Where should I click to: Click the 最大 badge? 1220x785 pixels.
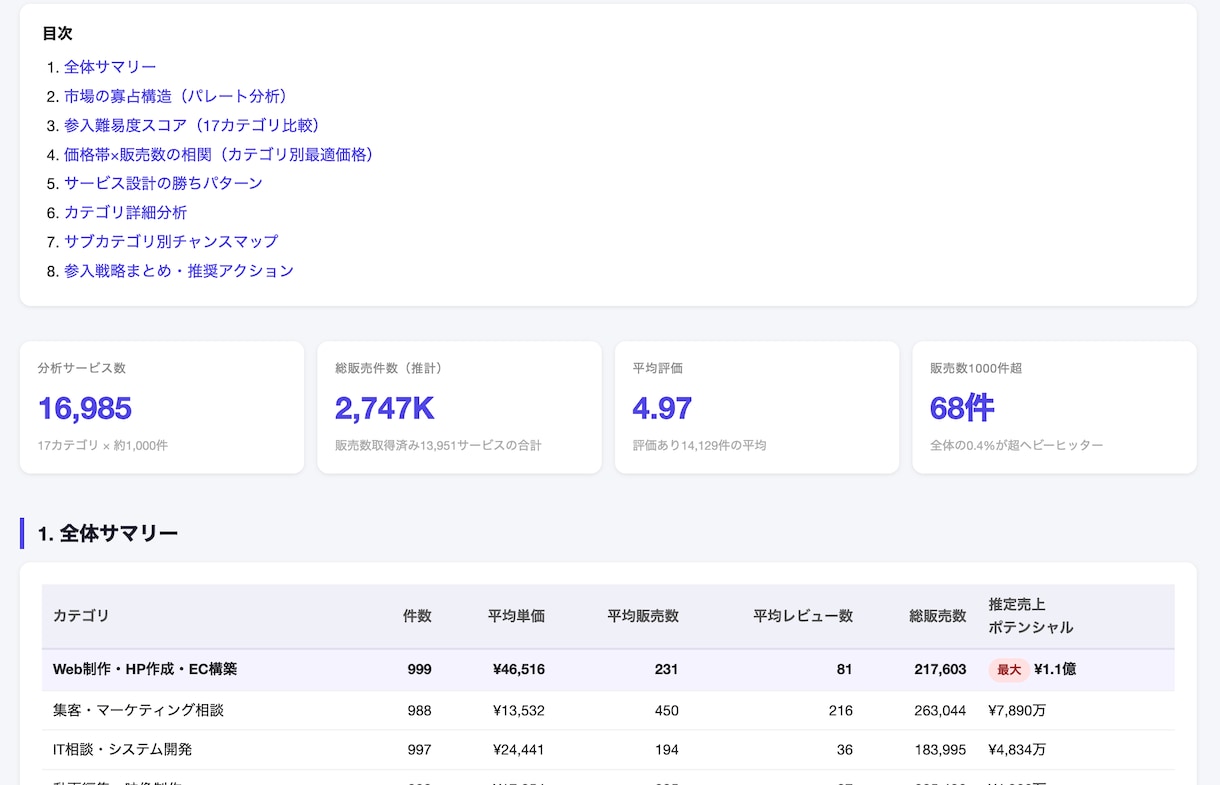(x=1009, y=670)
